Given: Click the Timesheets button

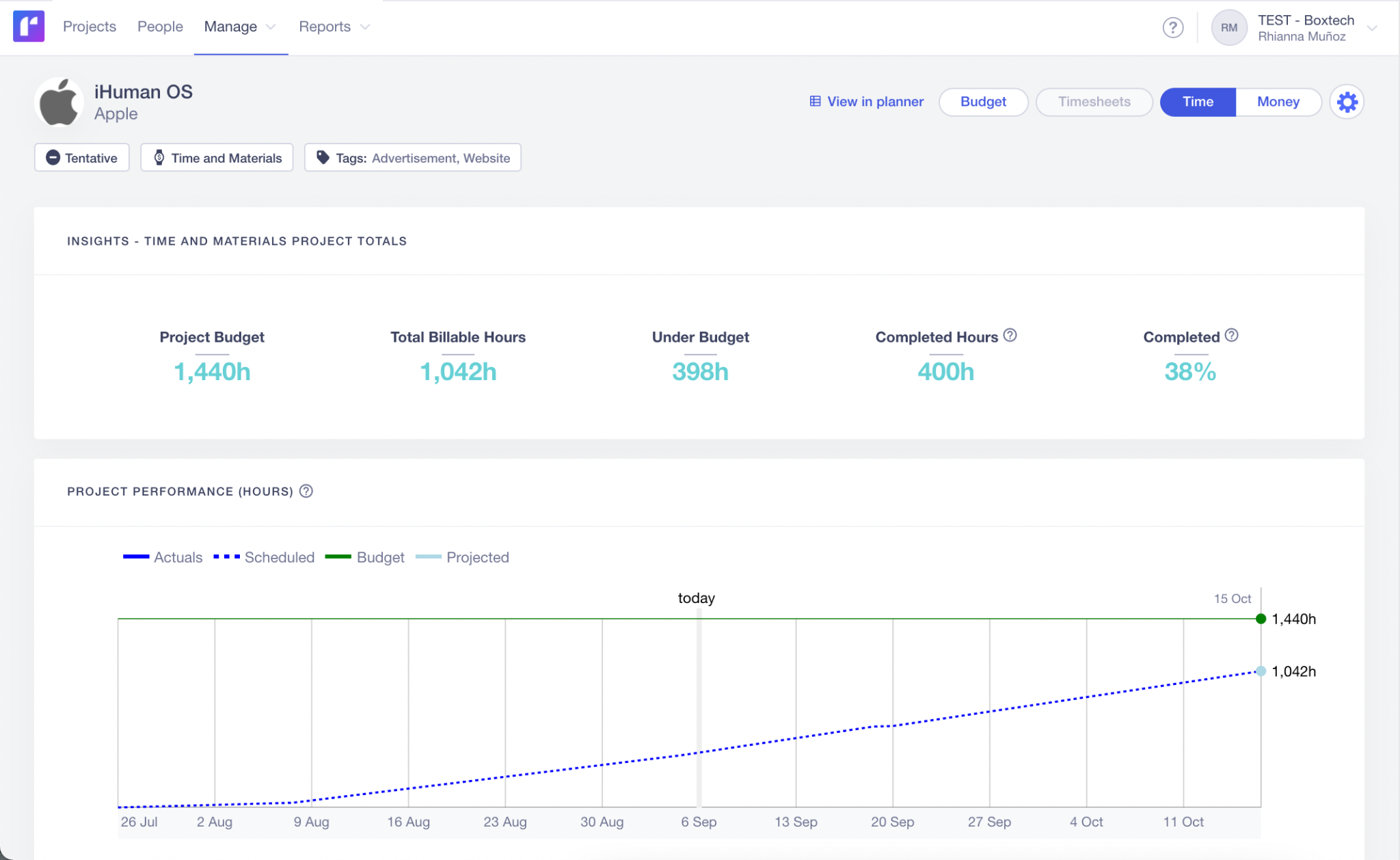Looking at the screenshot, I should pos(1094,102).
